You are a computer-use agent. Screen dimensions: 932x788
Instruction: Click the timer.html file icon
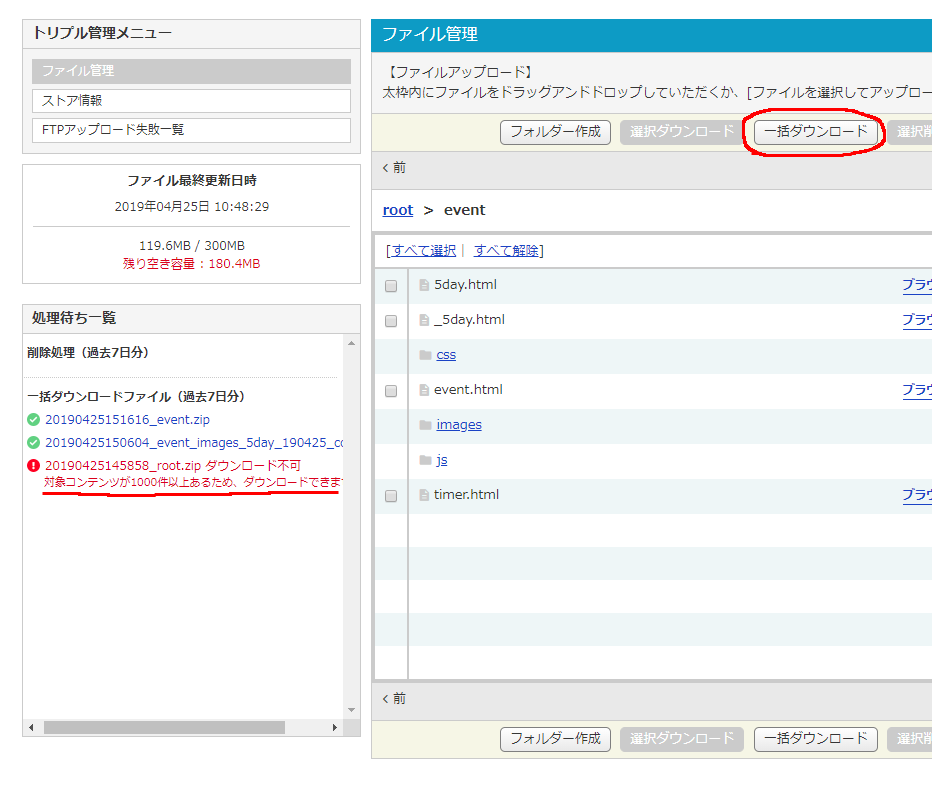[x=424, y=495]
